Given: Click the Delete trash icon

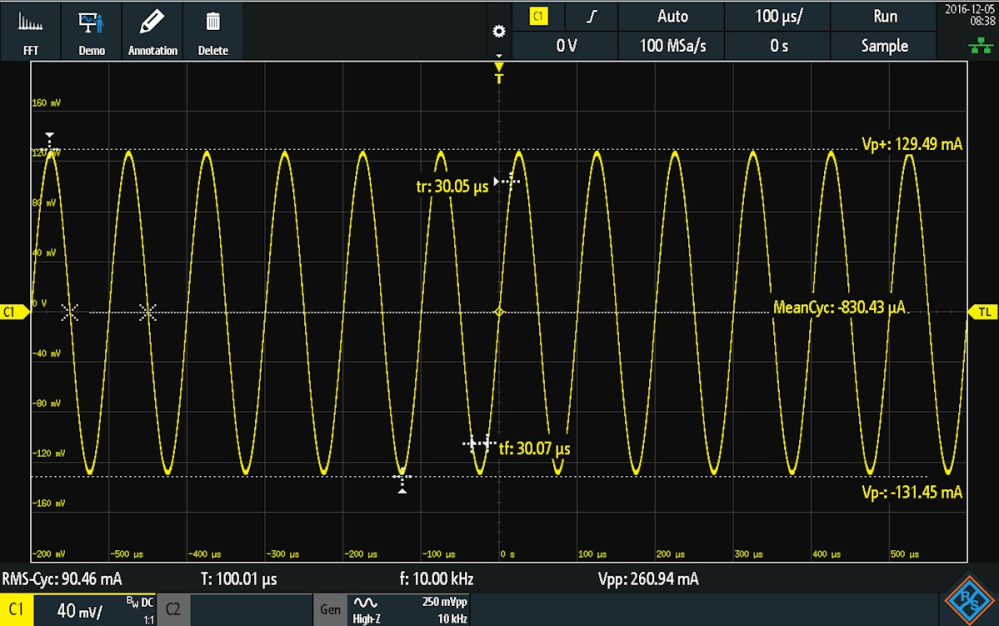Looking at the screenshot, I should 212,30.
